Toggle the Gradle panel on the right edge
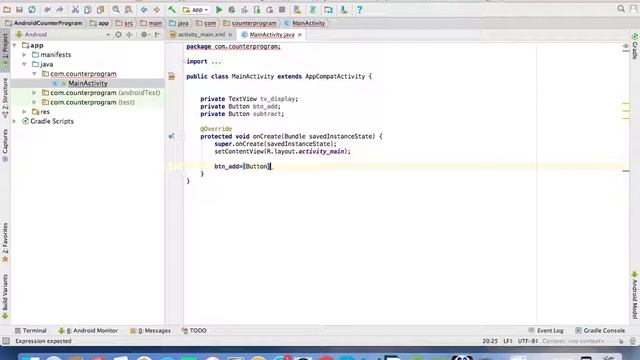The image size is (640, 360). click(635, 46)
